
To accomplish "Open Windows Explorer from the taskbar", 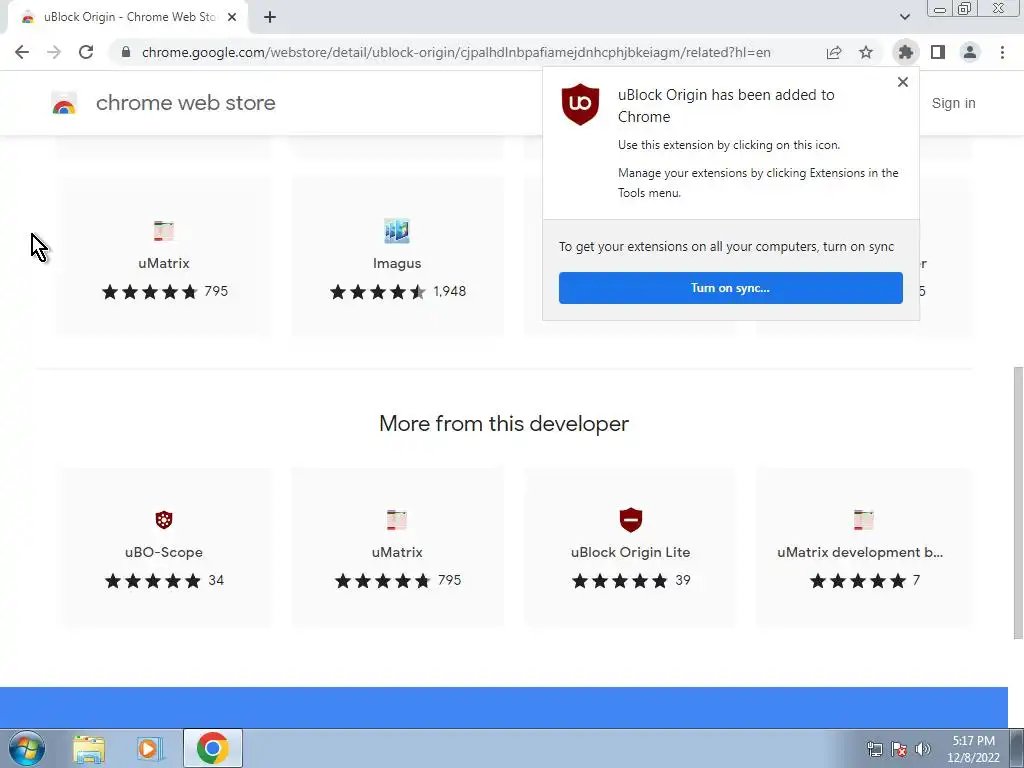I will click(x=89, y=749).
